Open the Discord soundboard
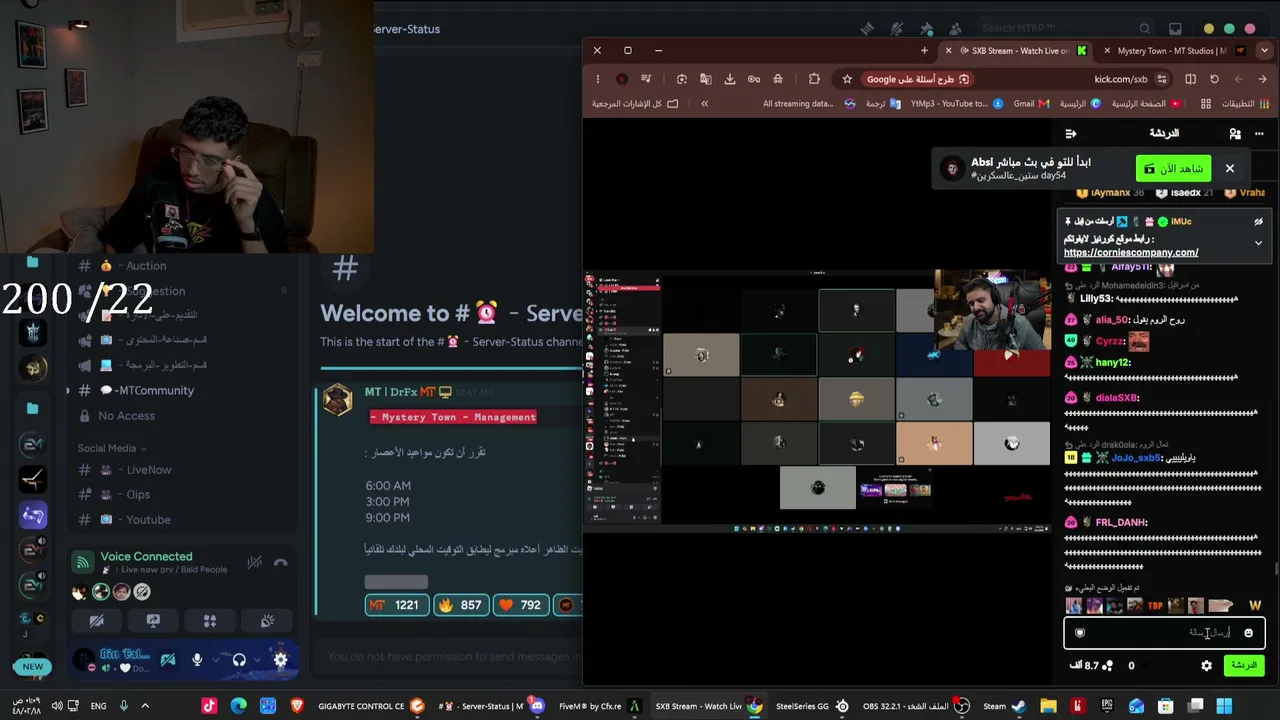The height and width of the screenshot is (720, 1280). tap(267, 621)
